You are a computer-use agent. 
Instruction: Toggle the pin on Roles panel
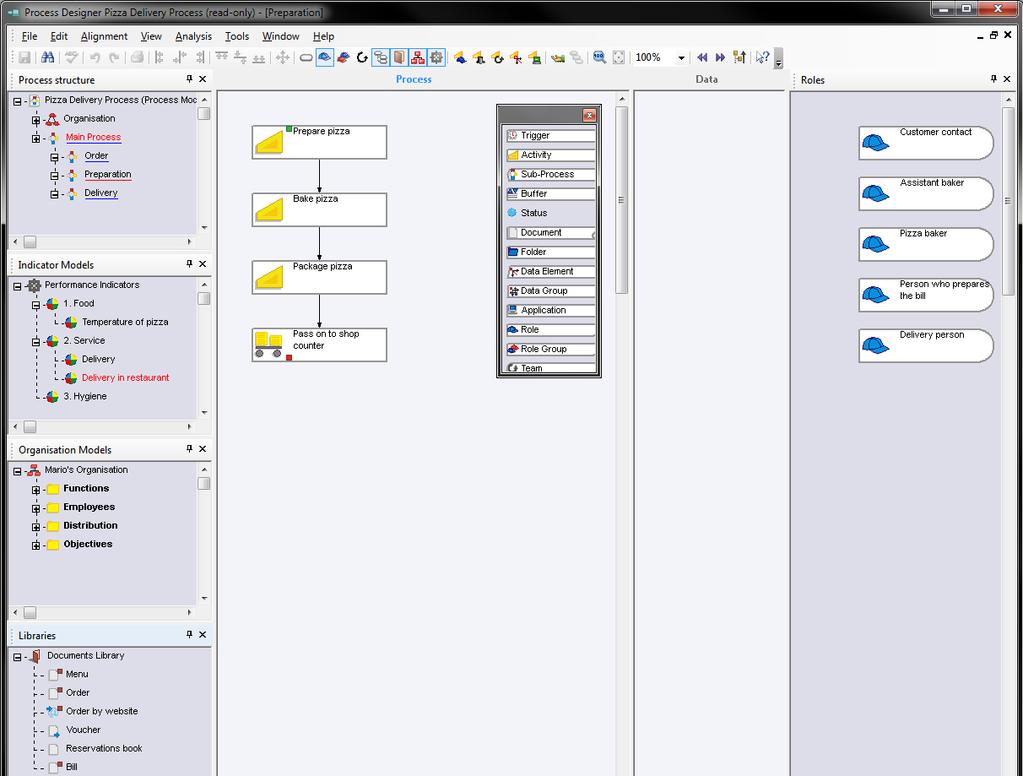(x=994, y=79)
